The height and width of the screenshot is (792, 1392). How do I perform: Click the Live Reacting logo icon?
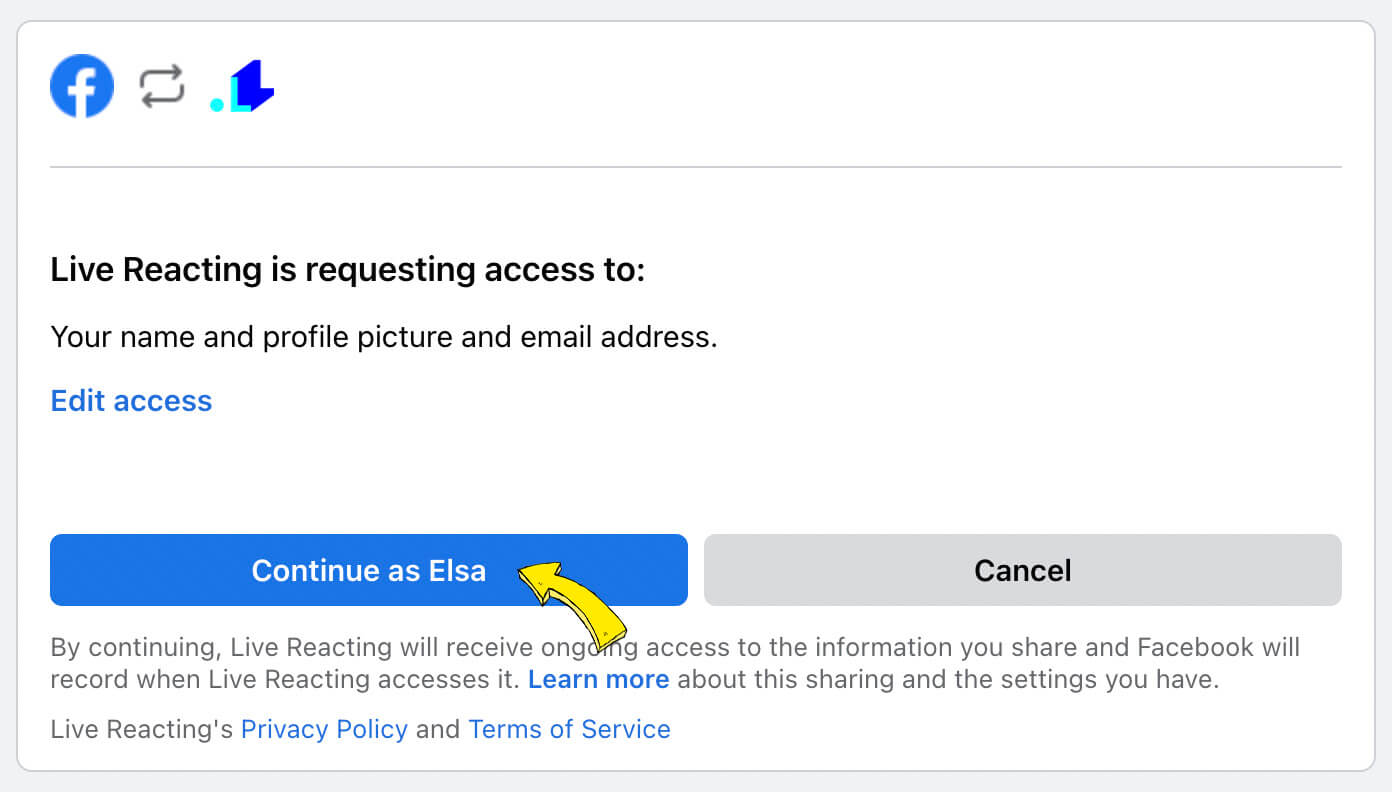242,86
